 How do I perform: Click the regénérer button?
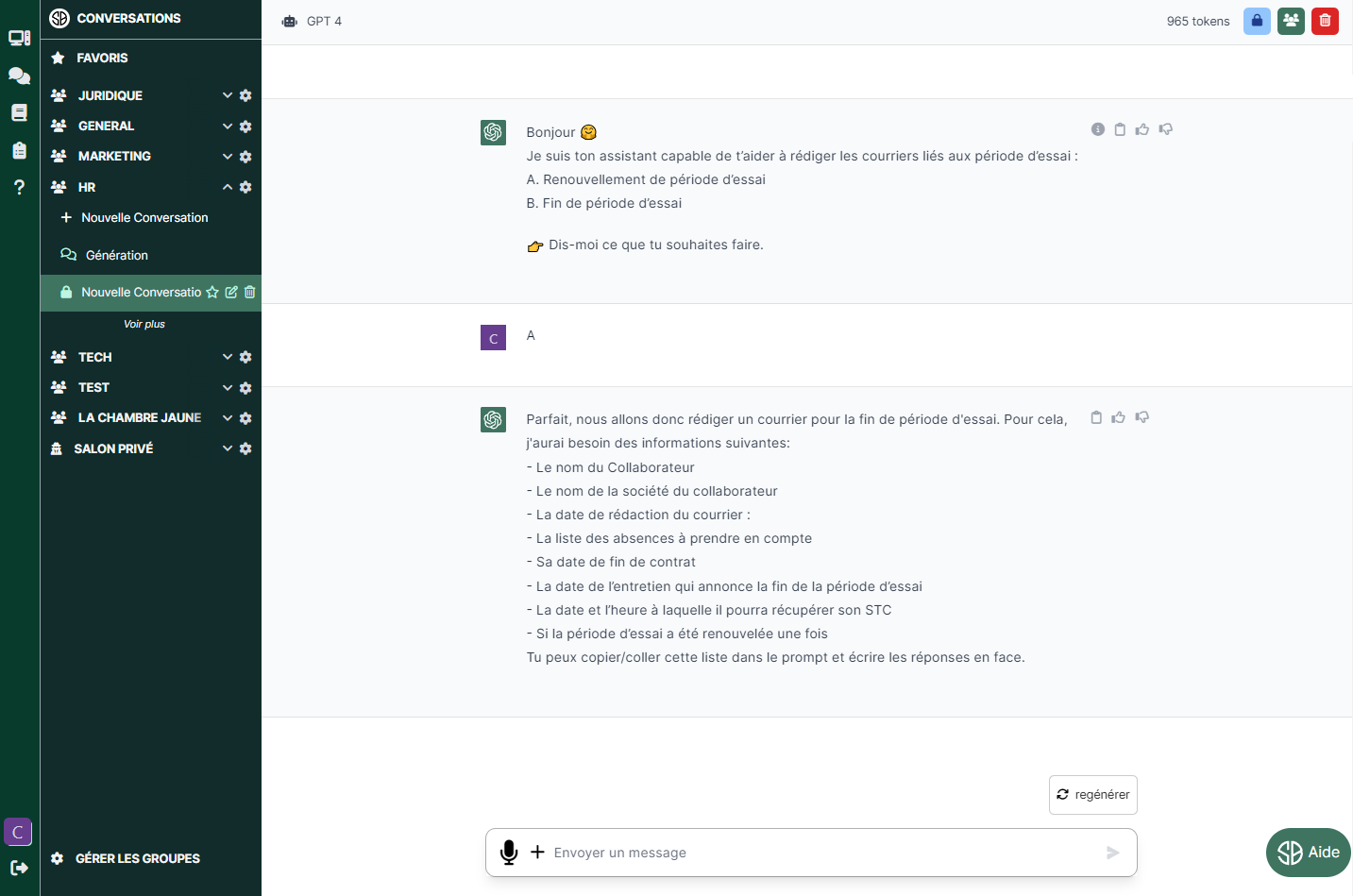point(1092,795)
